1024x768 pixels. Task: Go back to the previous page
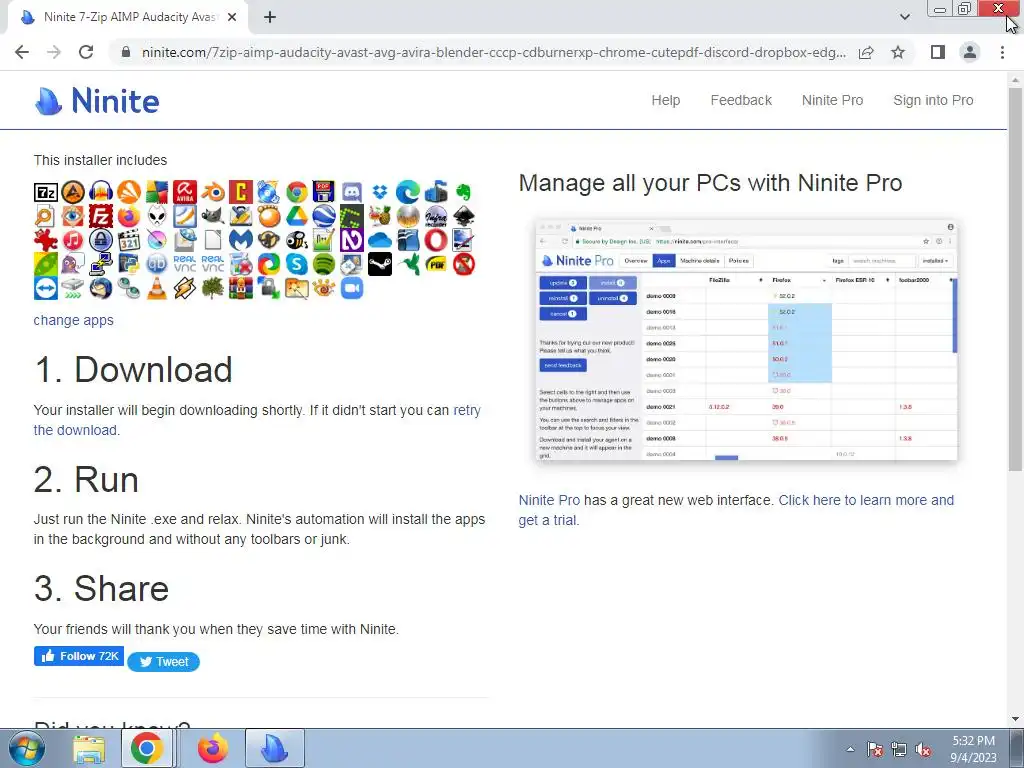click(22, 52)
